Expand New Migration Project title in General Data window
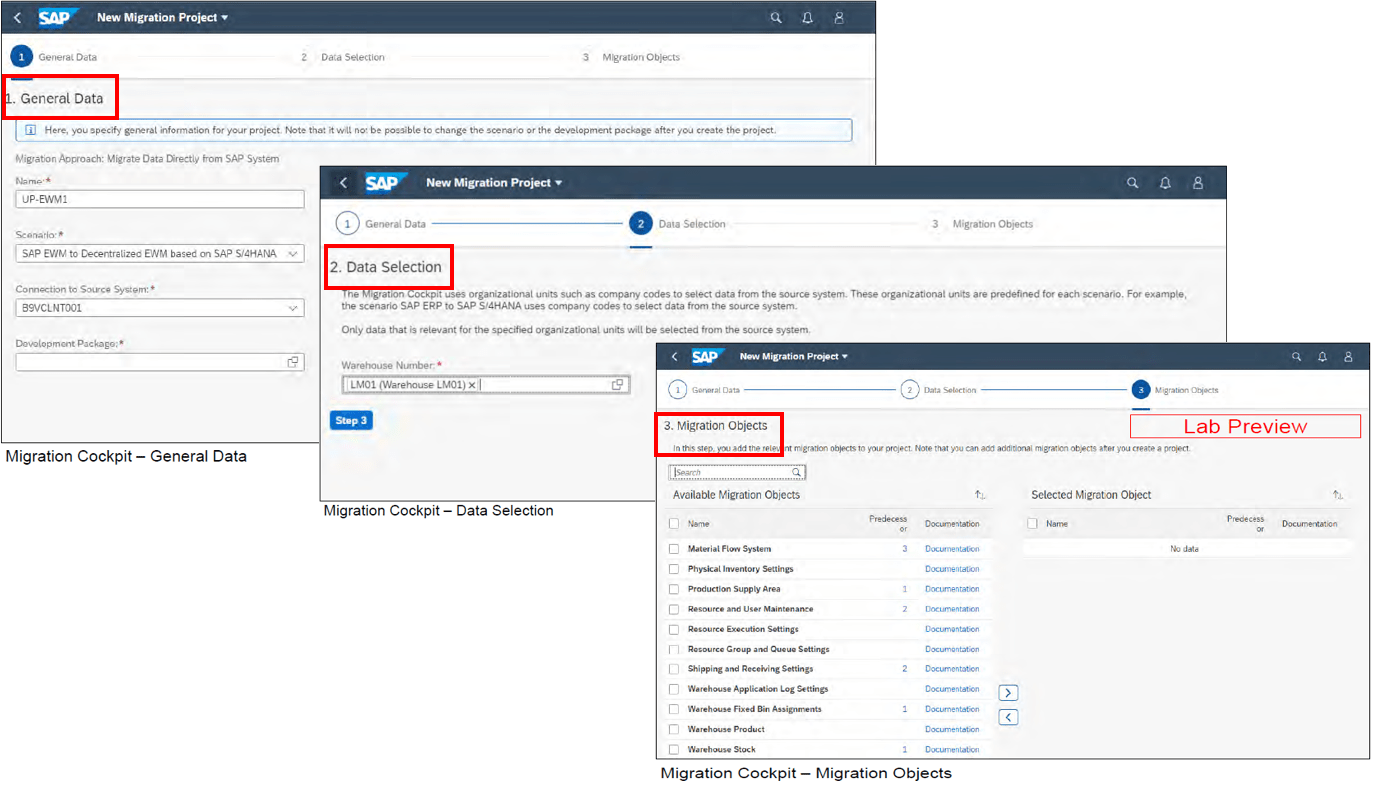Screen dimensions: 1383x785 point(163,18)
